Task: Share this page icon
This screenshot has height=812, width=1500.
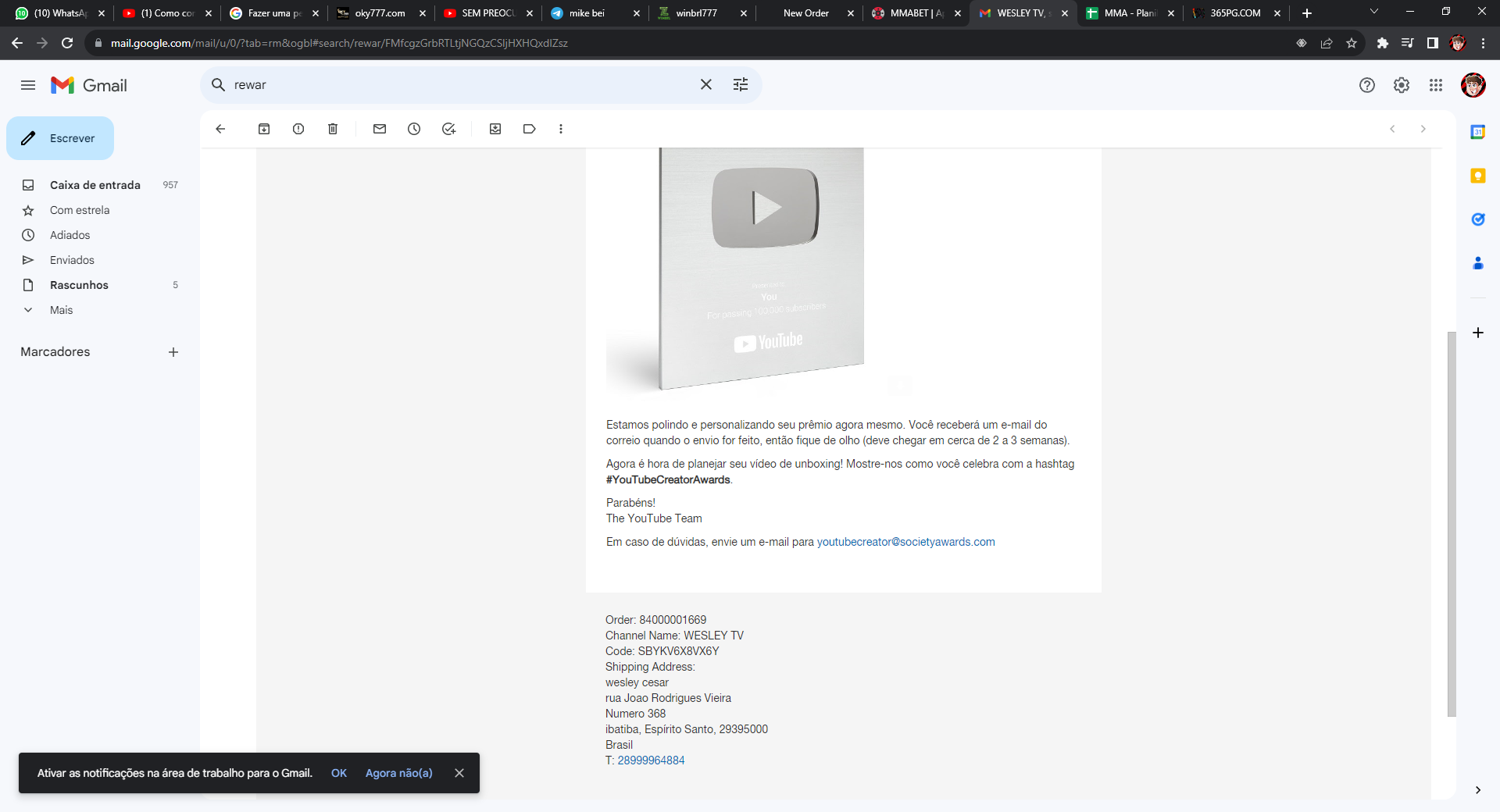Action: coord(1327,43)
